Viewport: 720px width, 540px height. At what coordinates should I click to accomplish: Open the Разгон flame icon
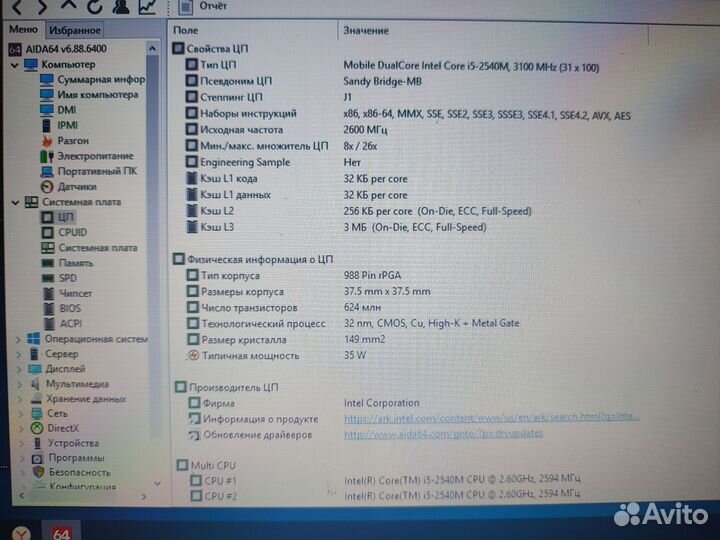click(x=47, y=141)
